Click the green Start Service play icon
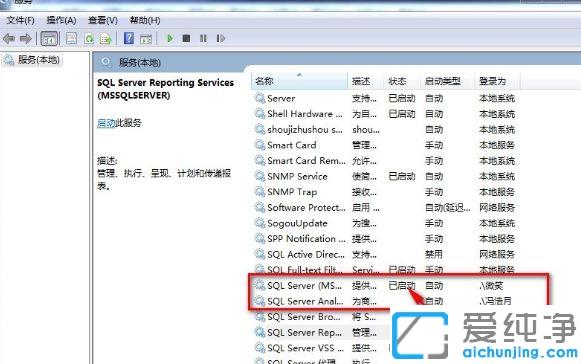The width and height of the screenshot is (581, 364). [x=170, y=38]
